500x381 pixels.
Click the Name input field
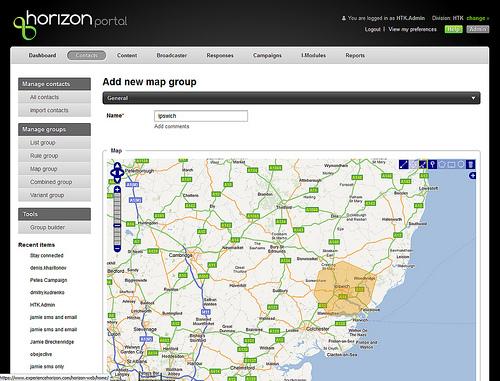[x=201, y=116]
